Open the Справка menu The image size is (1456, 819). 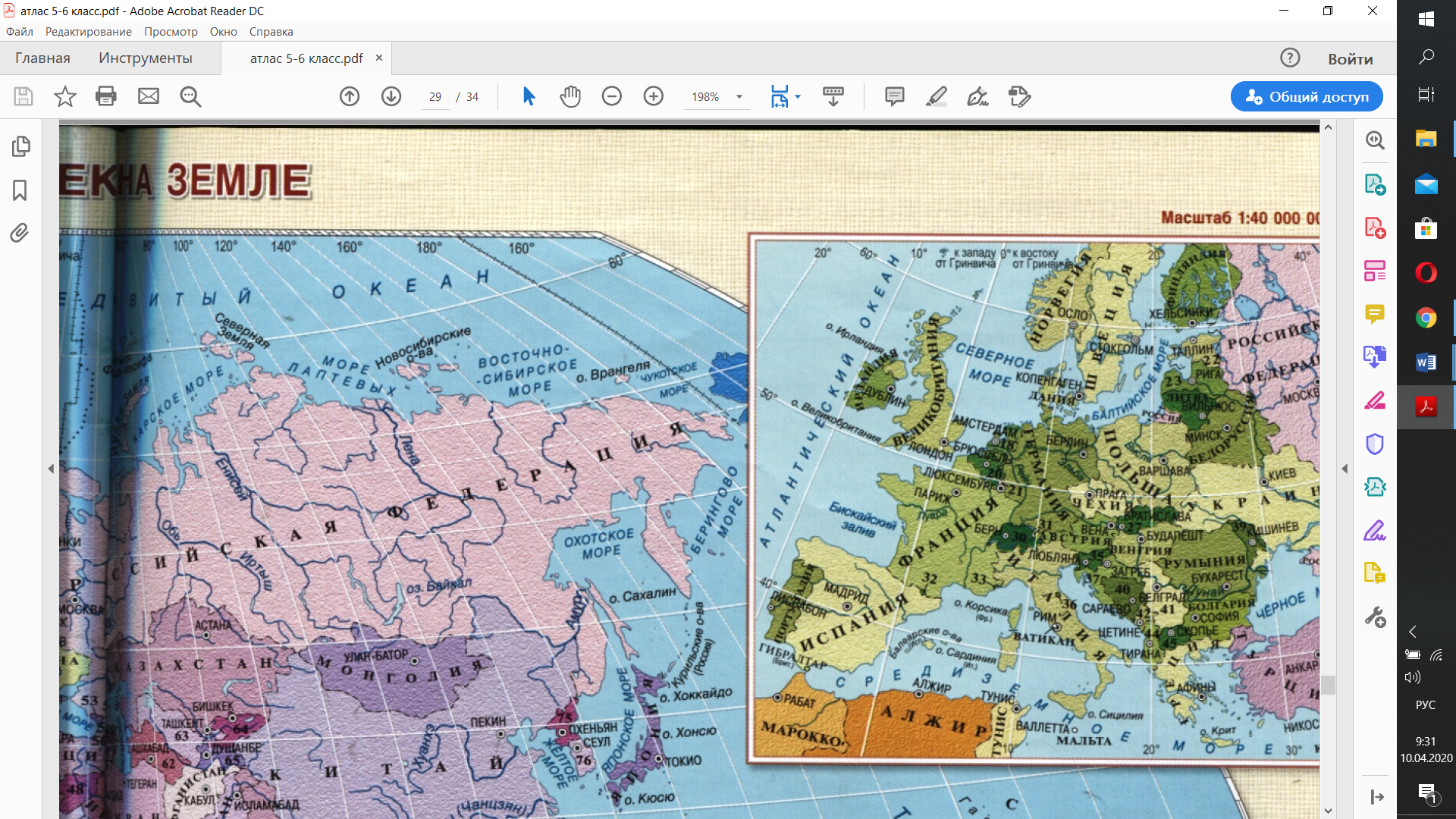271,32
